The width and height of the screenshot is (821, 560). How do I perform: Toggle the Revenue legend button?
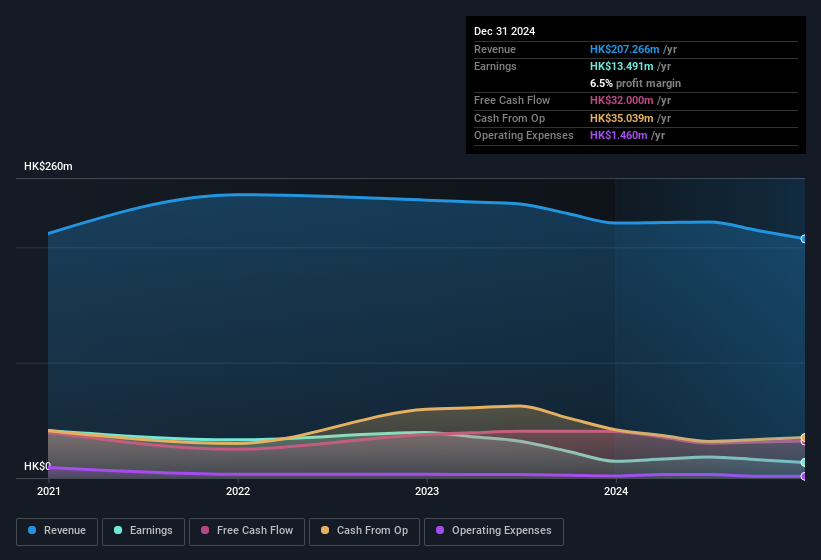(x=57, y=531)
